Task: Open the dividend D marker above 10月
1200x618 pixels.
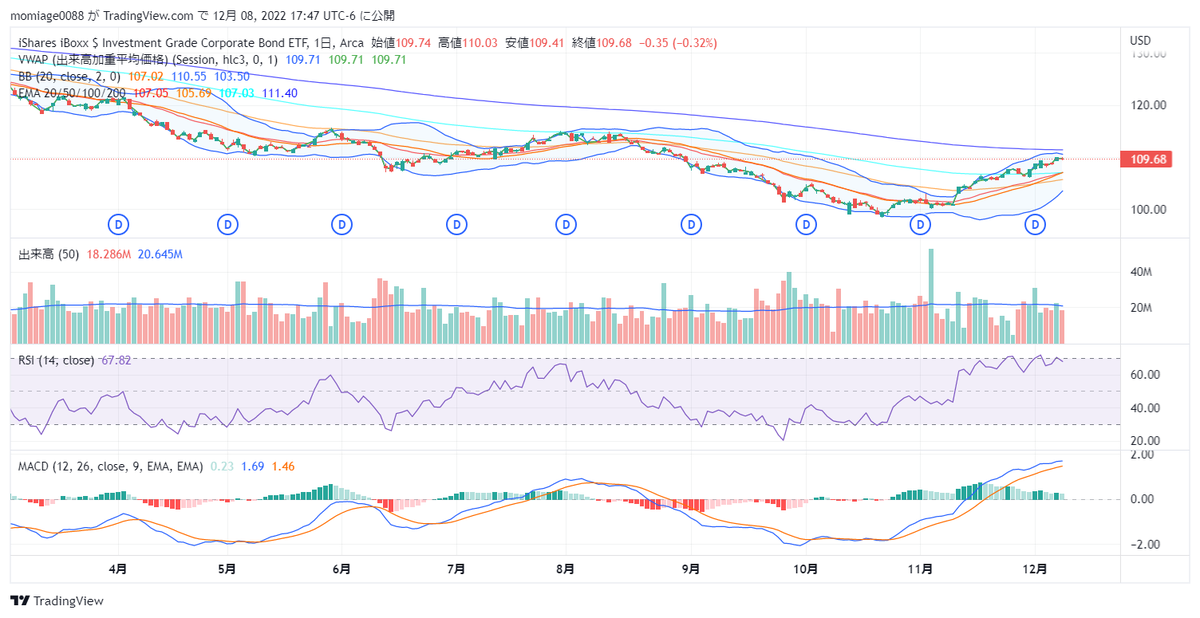Action: pyautogui.click(x=806, y=225)
